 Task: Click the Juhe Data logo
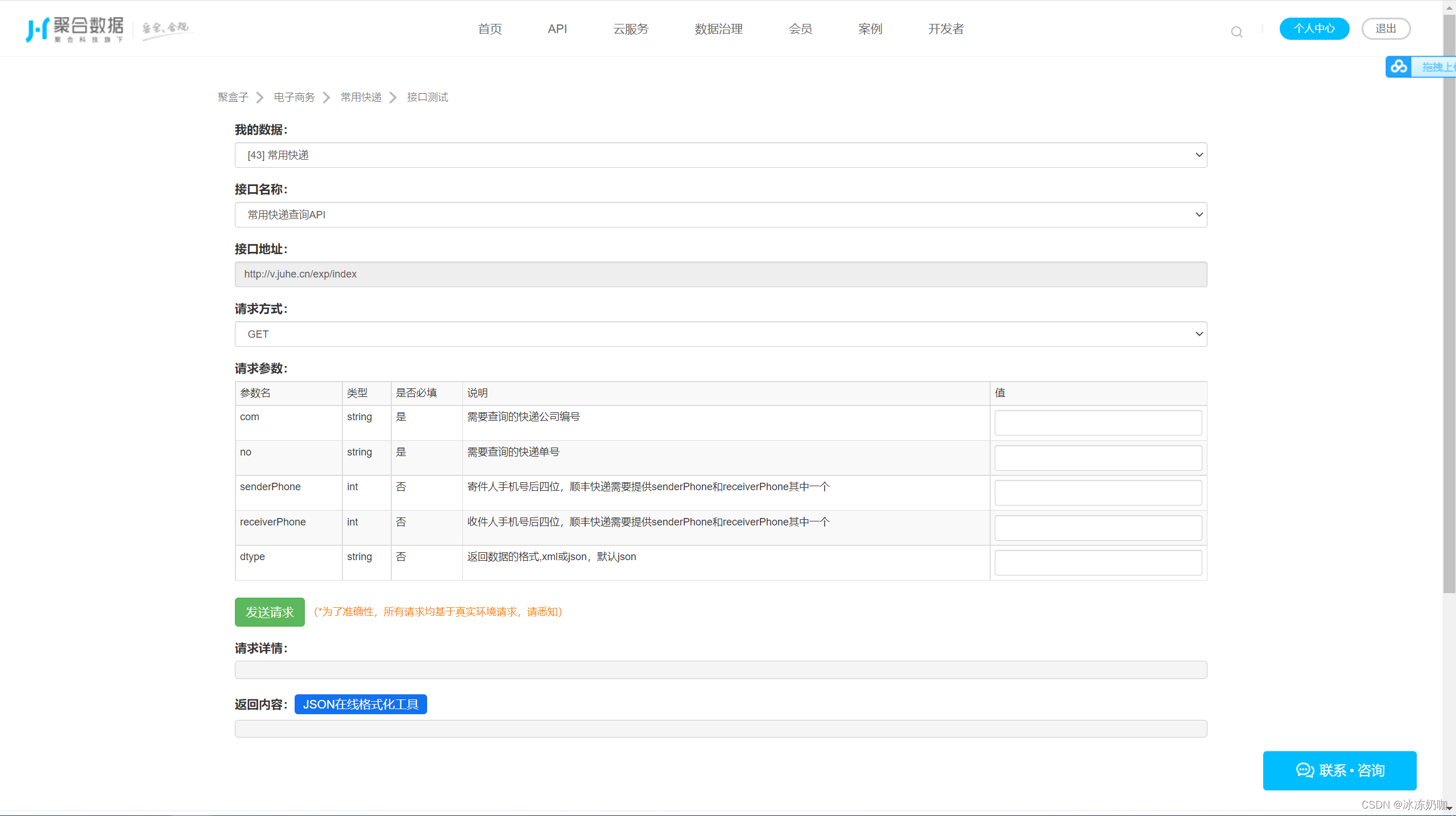tap(75, 29)
